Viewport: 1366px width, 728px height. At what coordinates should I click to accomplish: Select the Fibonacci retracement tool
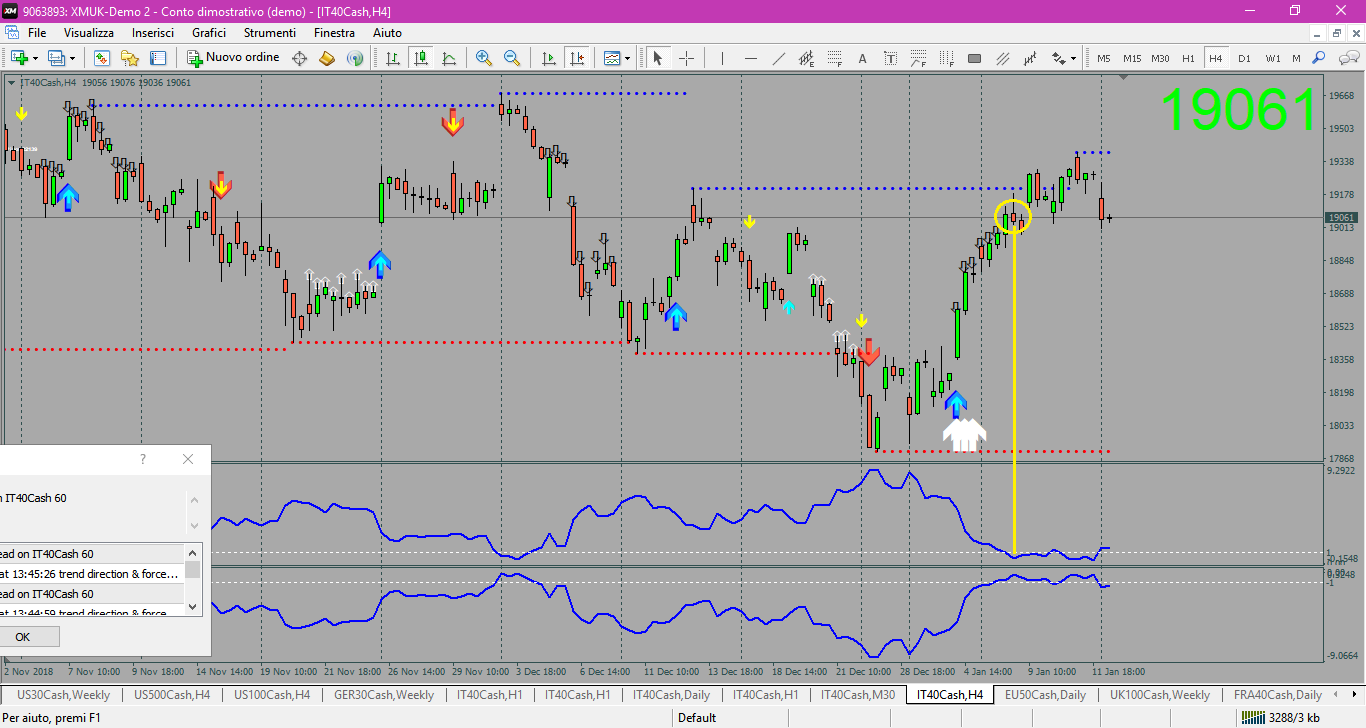click(x=834, y=58)
